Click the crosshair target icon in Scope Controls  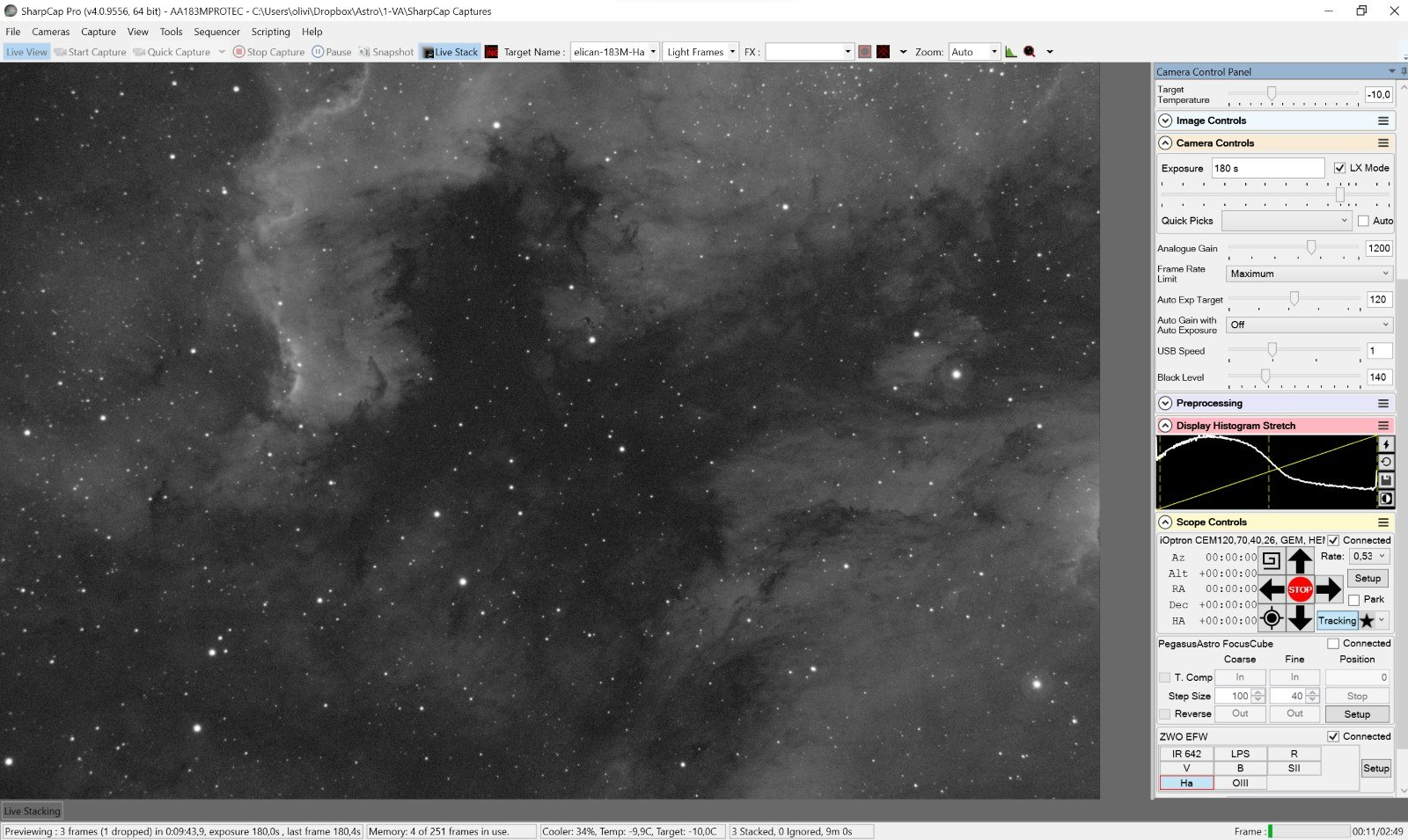tap(1271, 619)
